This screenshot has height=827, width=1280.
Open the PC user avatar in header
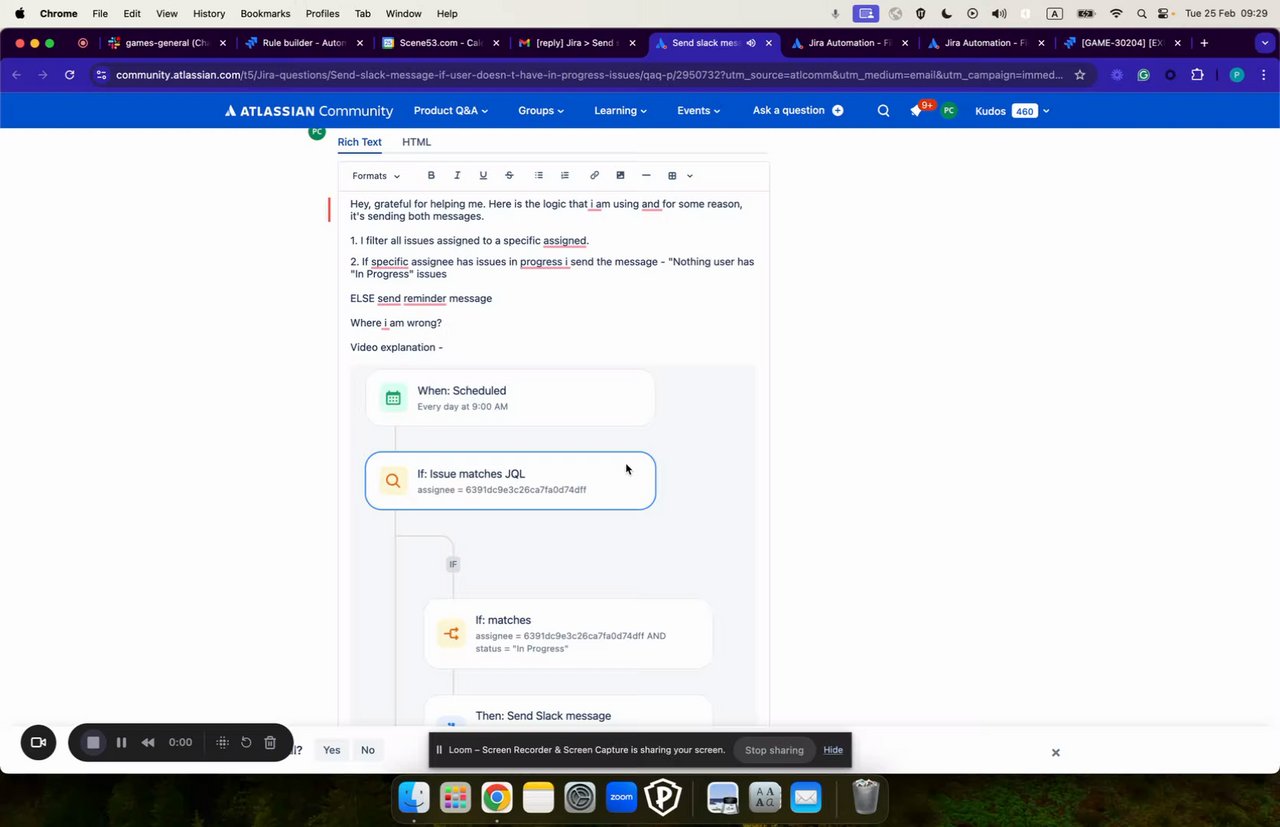[x=949, y=111]
